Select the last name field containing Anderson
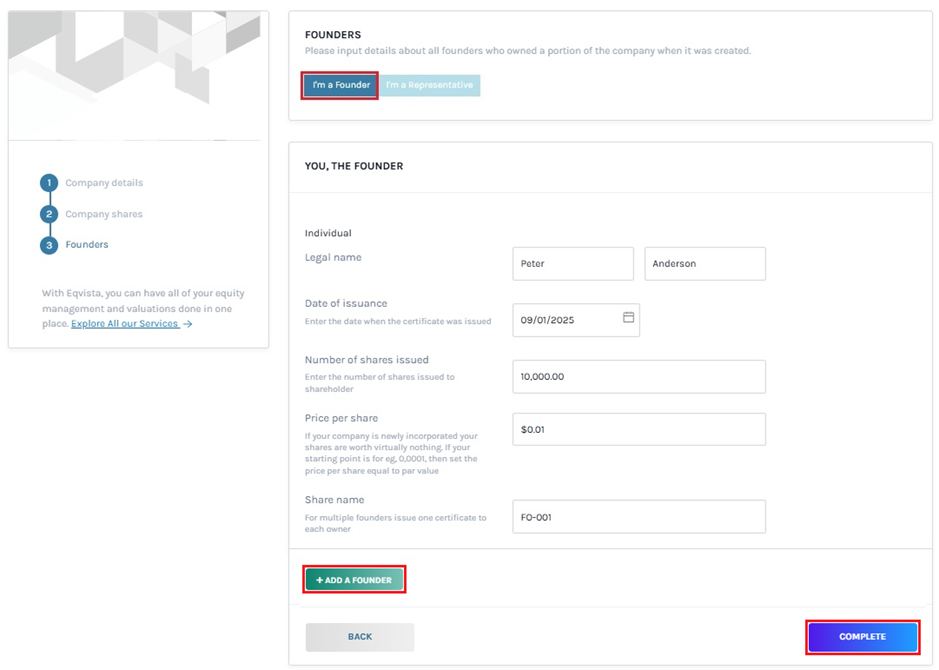The image size is (939, 670). [x=705, y=263]
